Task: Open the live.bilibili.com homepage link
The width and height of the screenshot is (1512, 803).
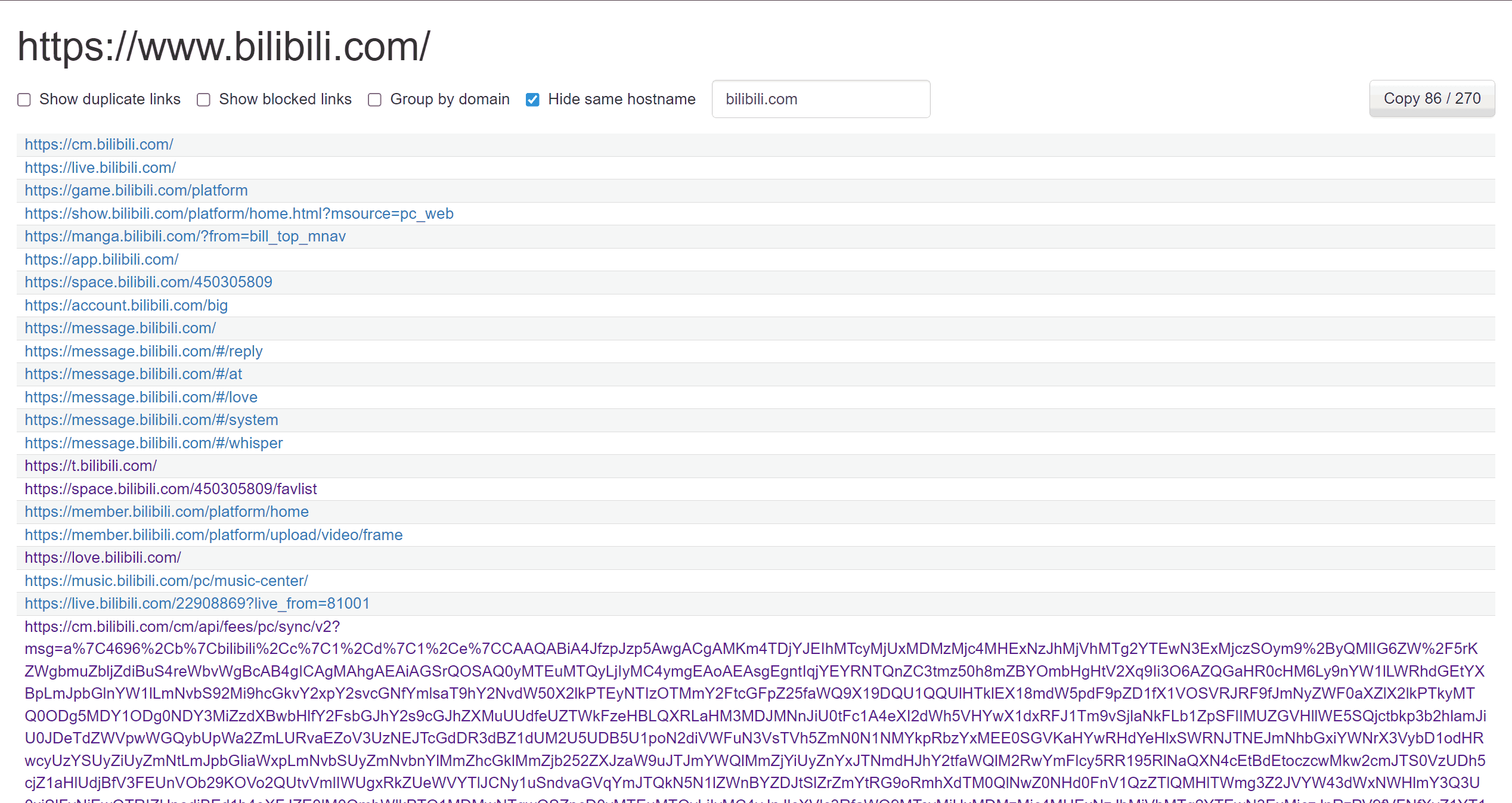Action: point(100,168)
